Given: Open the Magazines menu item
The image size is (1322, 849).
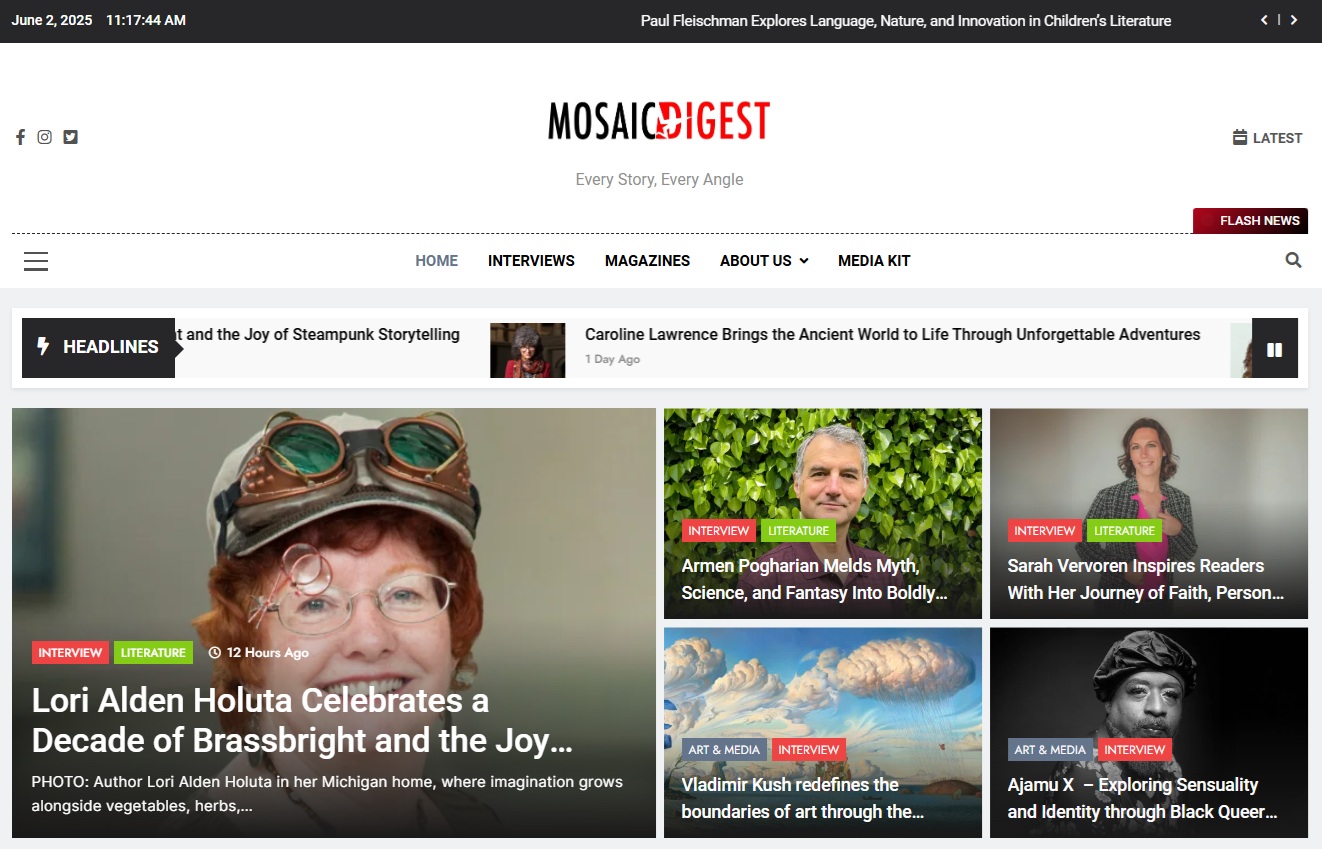Looking at the screenshot, I should 647,261.
